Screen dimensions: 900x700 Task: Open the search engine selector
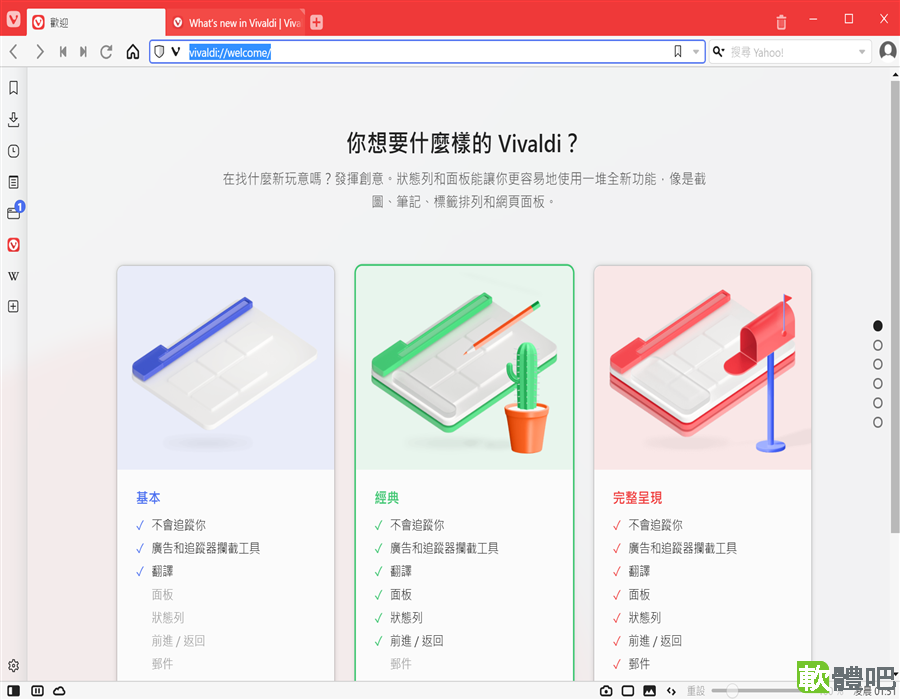point(719,52)
